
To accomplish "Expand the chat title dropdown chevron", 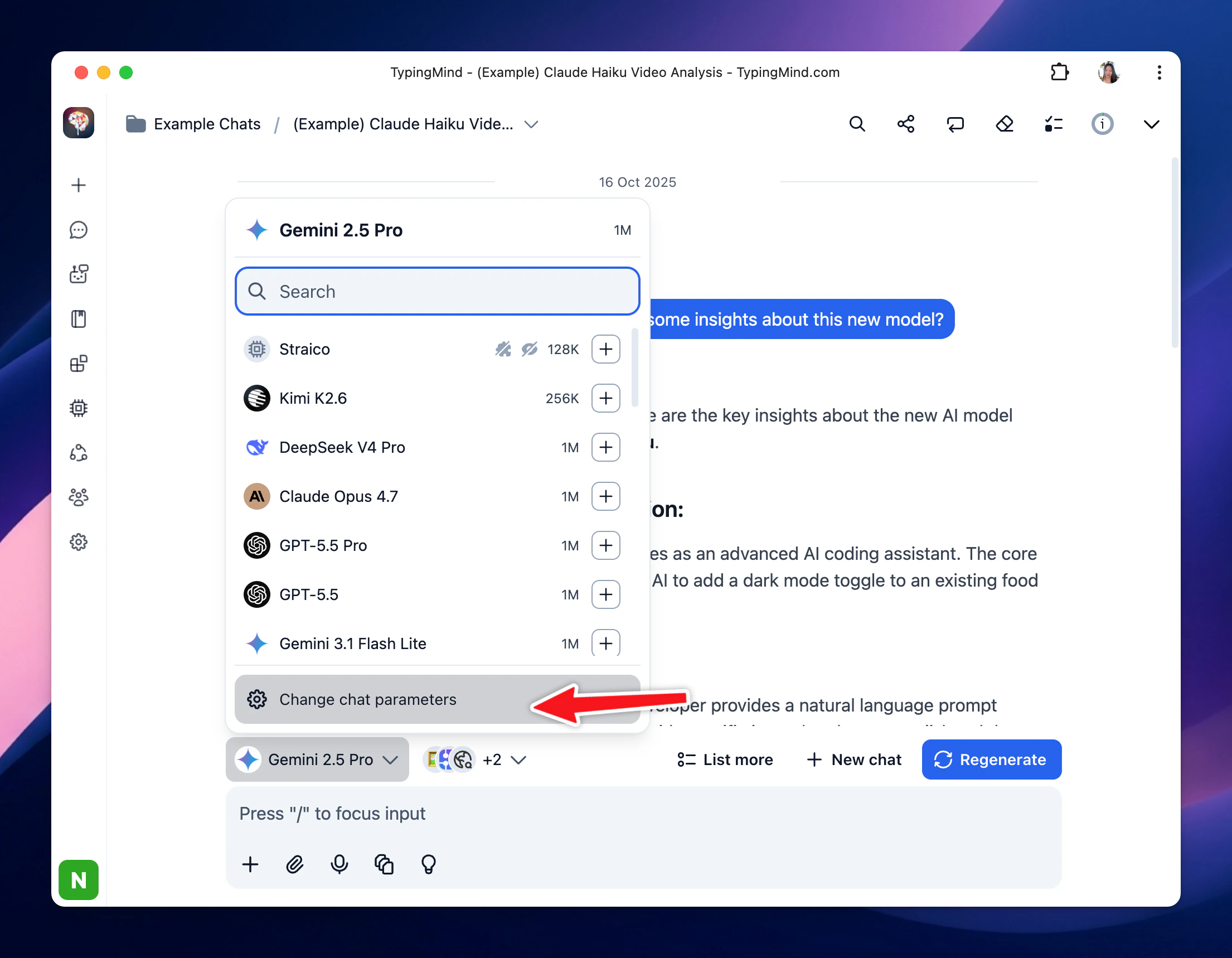I will [x=531, y=124].
